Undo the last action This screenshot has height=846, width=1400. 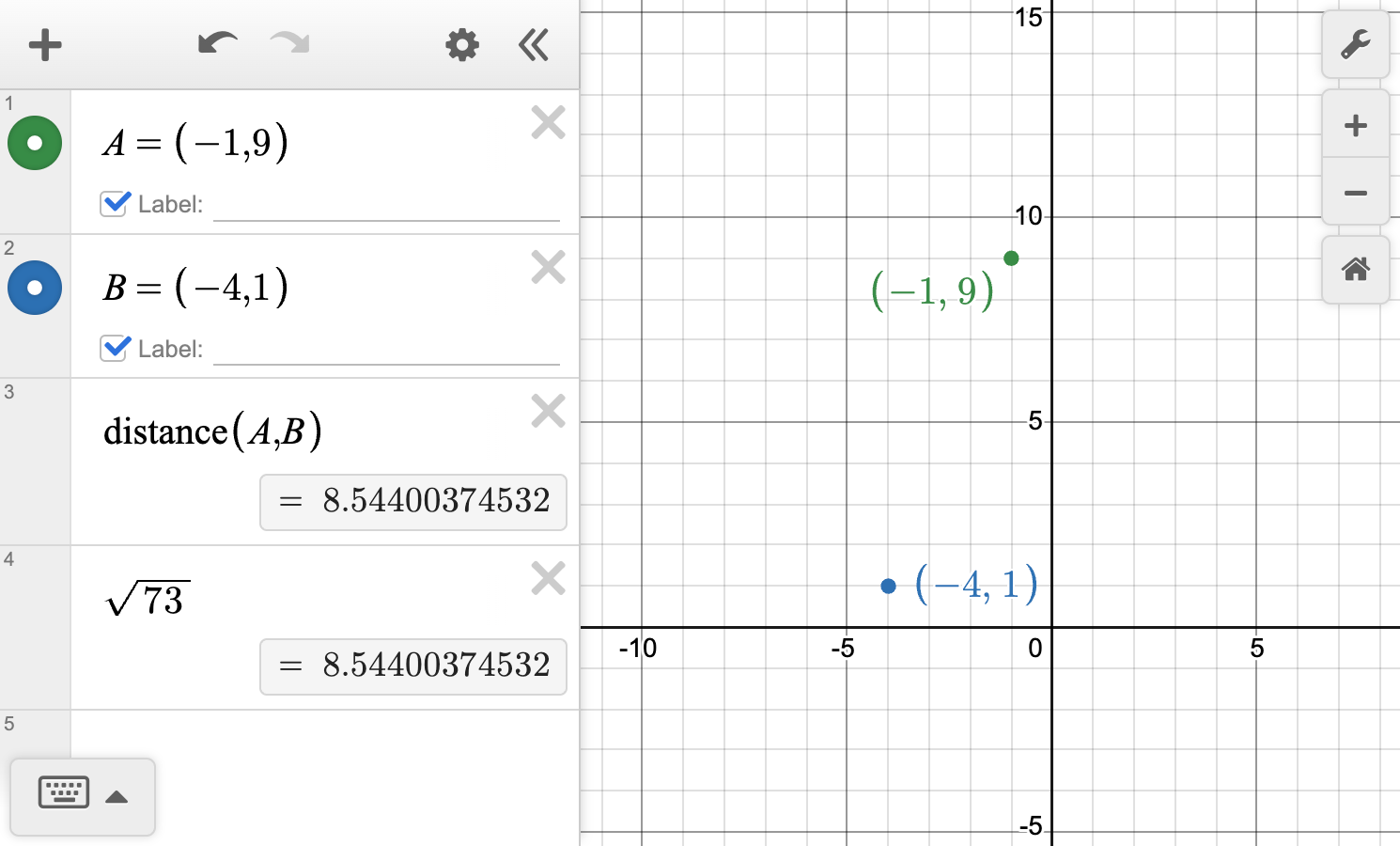pos(216,44)
